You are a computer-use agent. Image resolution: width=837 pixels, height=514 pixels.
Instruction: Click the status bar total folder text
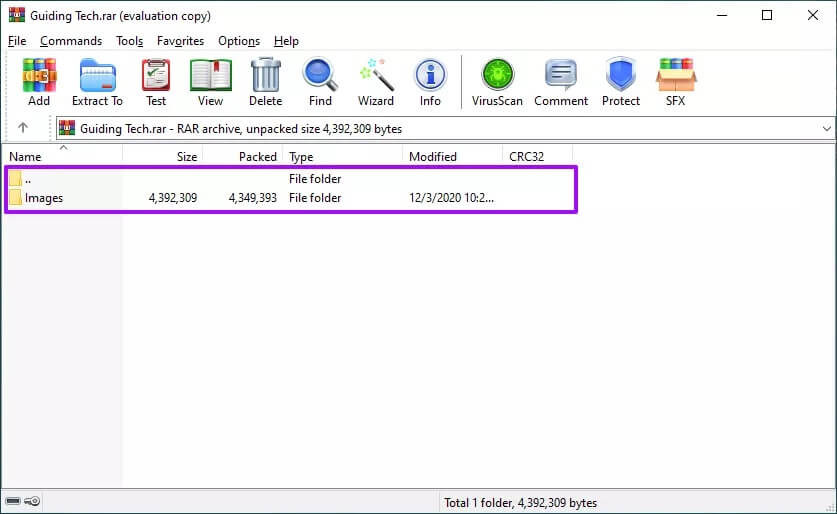[520, 503]
